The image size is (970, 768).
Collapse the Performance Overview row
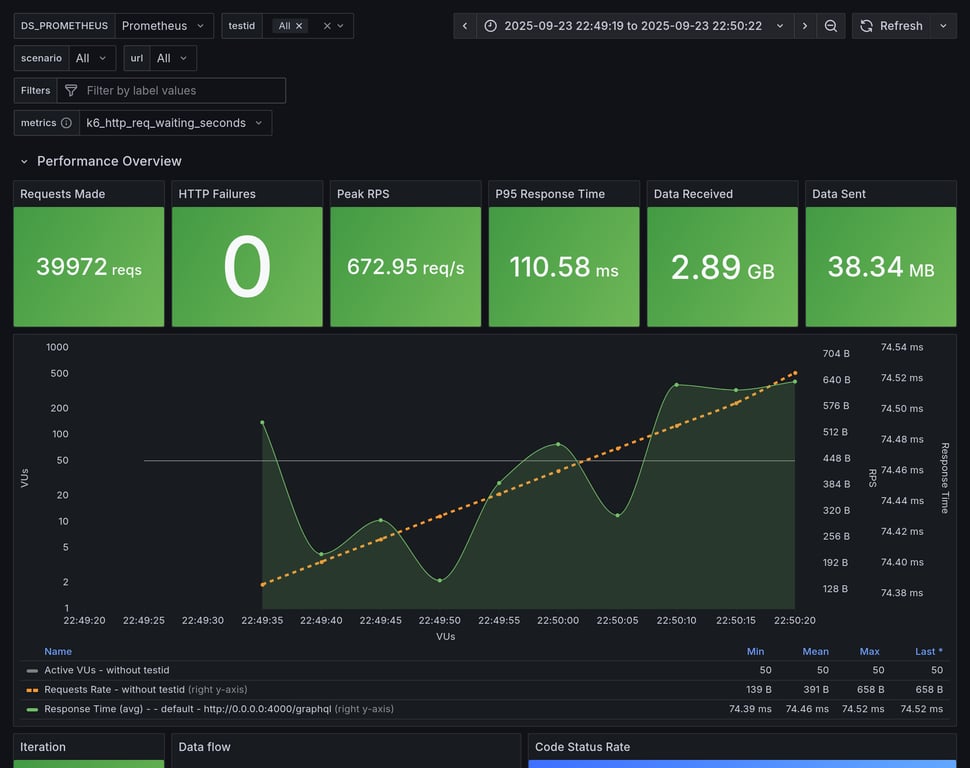[x=24, y=161]
